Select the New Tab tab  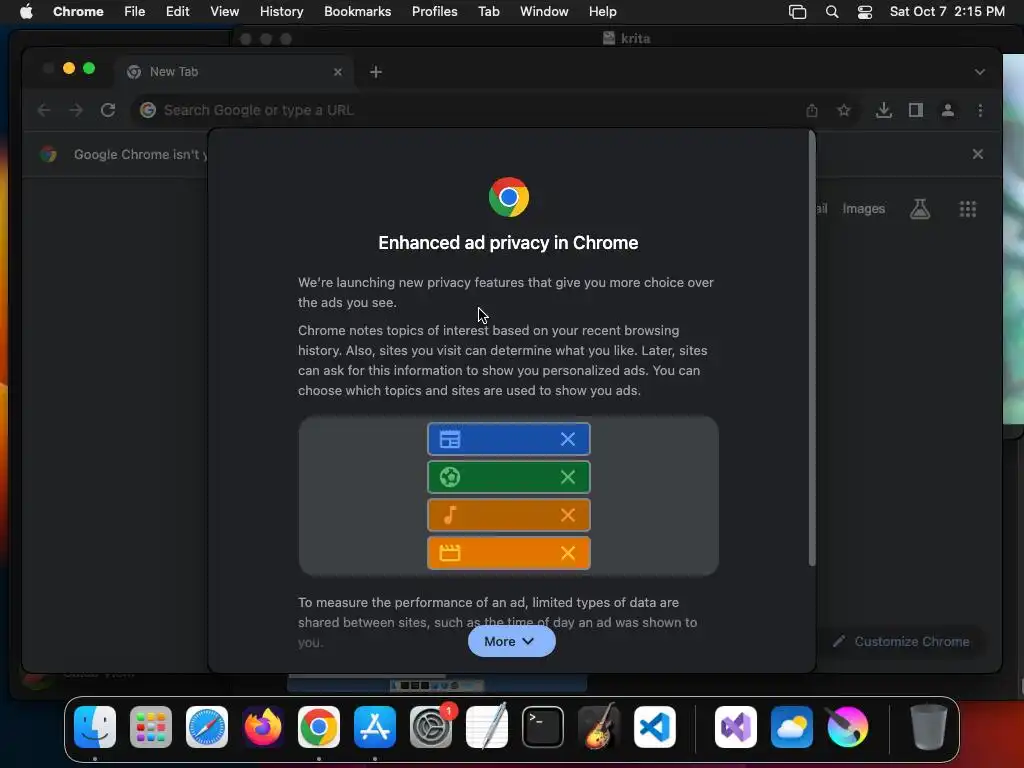pyautogui.click(x=235, y=72)
